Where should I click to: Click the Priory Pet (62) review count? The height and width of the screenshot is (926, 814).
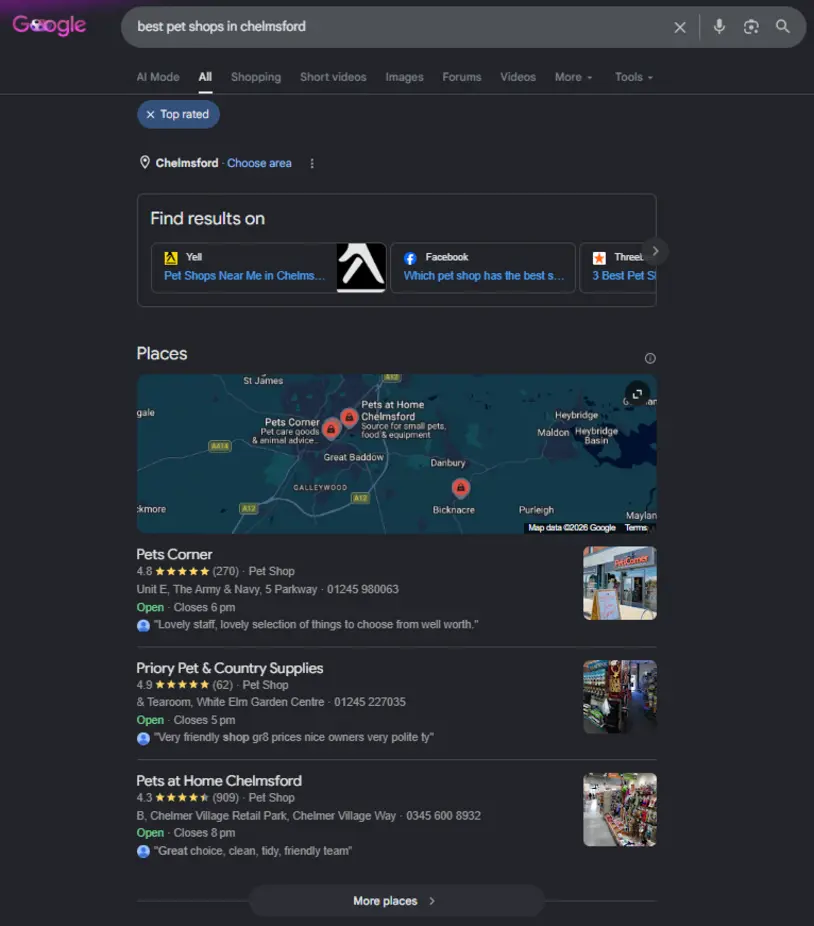coord(223,685)
